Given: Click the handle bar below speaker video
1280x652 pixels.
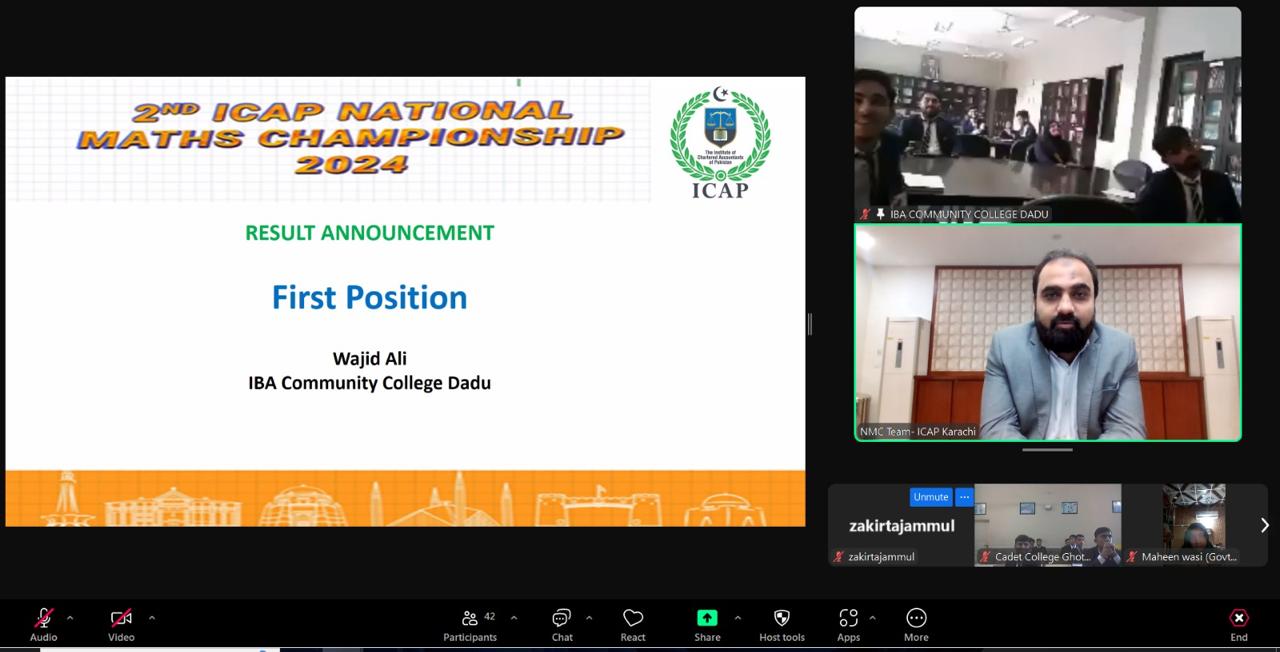Looking at the screenshot, I should pyautogui.click(x=1047, y=450).
